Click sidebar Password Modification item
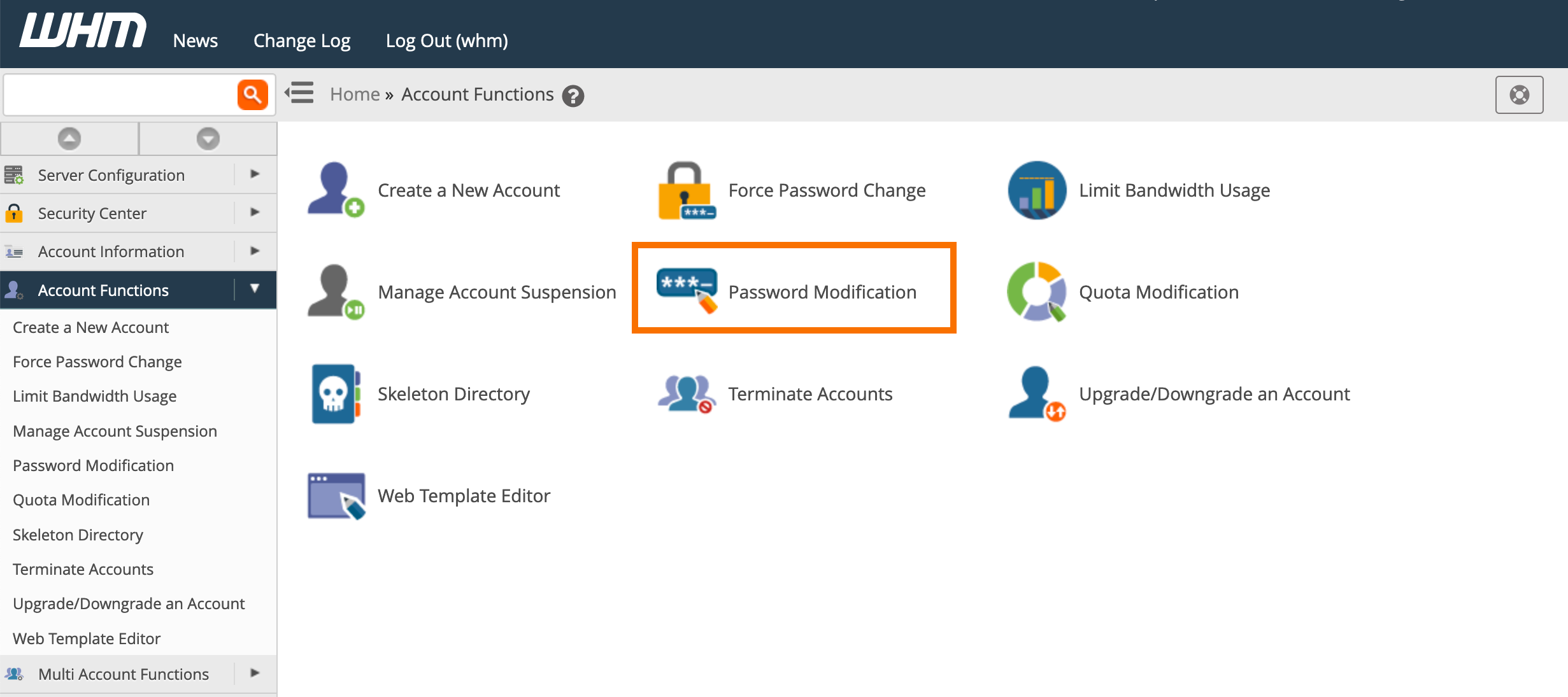This screenshot has width=1568, height=697. tap(93, 465)
